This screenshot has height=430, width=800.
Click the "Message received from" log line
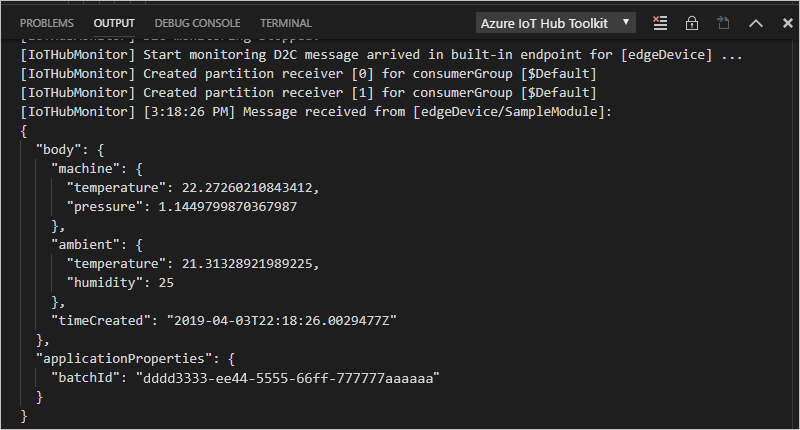316,111
